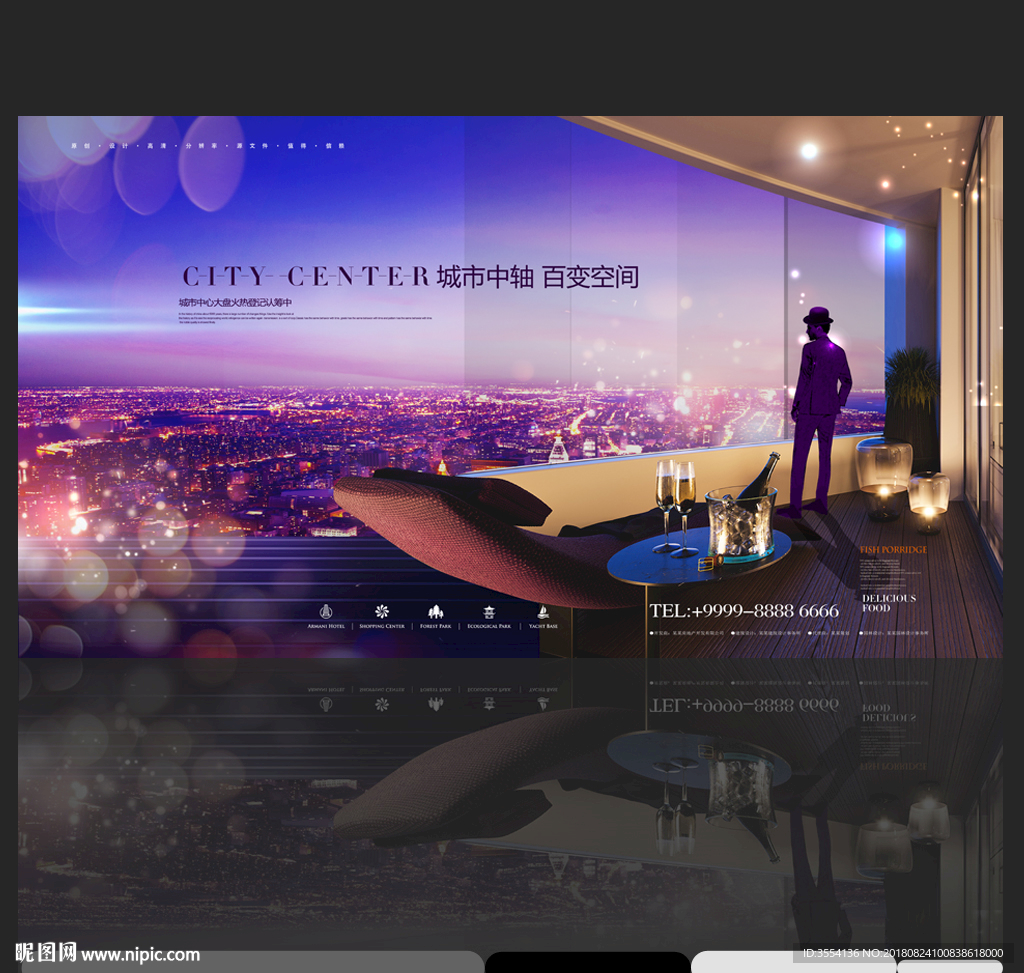This screenshot has height=973, width=1024.
Task: Click the Armani Hotel building icon
Action: pyautogui.click(x=326, y=612)
